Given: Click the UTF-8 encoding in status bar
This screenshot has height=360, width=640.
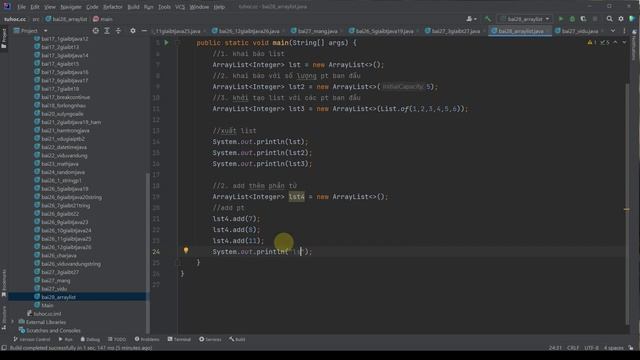Looking at the screenshot, I should [x=591, y=348].
